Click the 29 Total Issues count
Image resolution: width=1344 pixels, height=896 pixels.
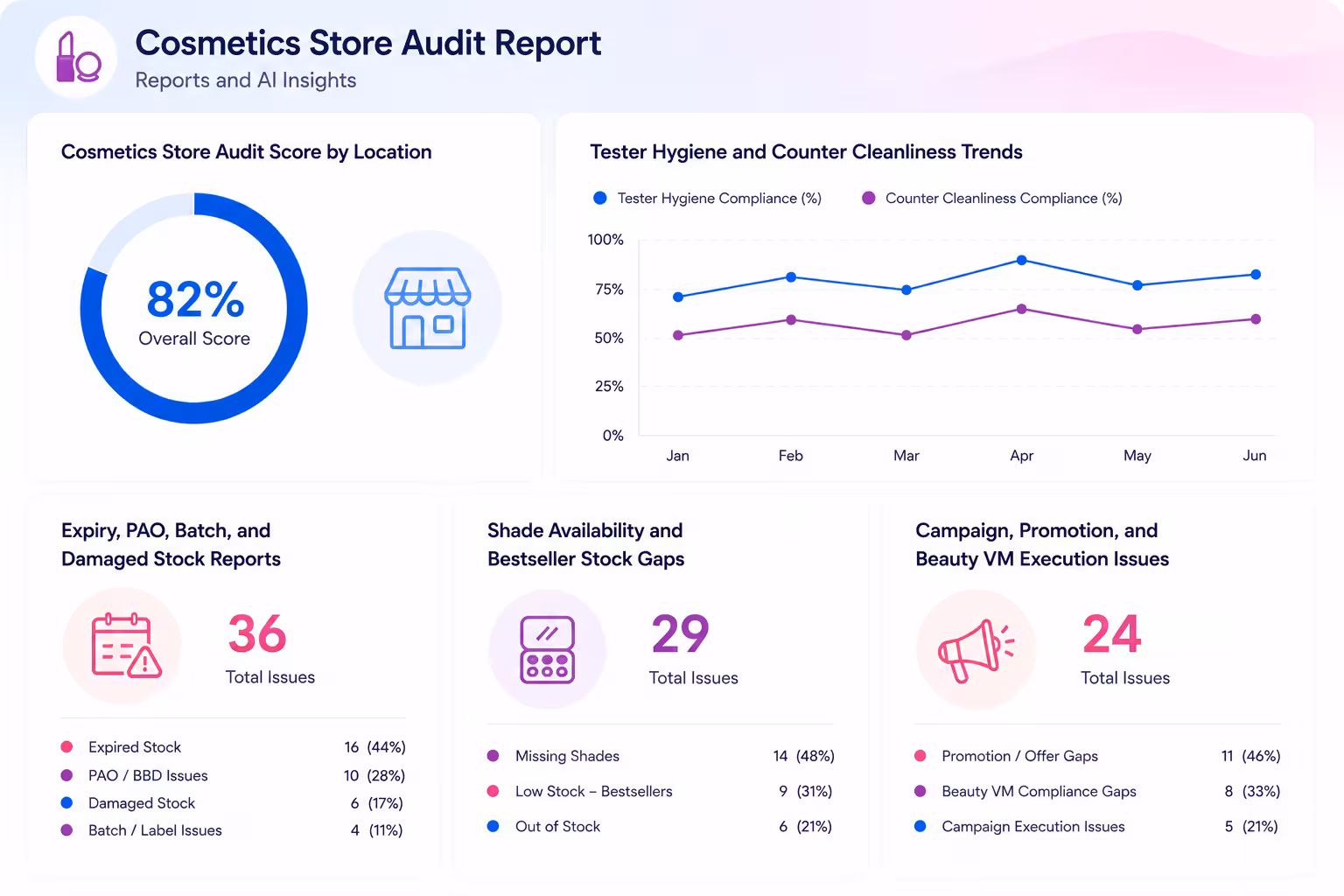[x=693, y=647]
